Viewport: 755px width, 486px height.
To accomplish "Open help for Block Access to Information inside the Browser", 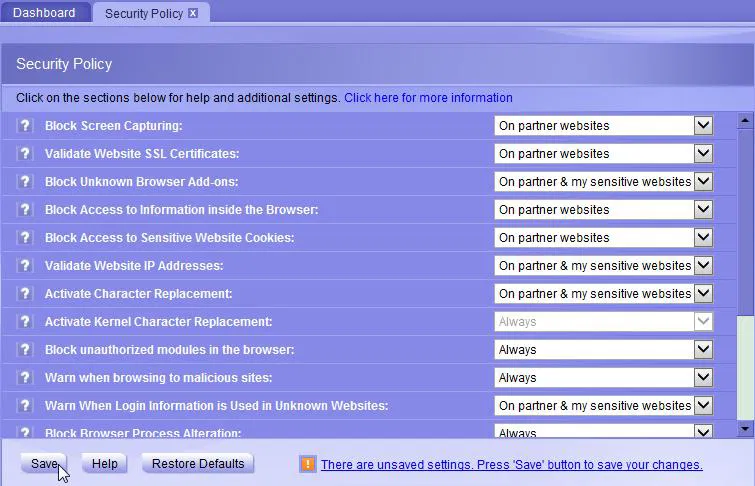I will coord(25,210).
